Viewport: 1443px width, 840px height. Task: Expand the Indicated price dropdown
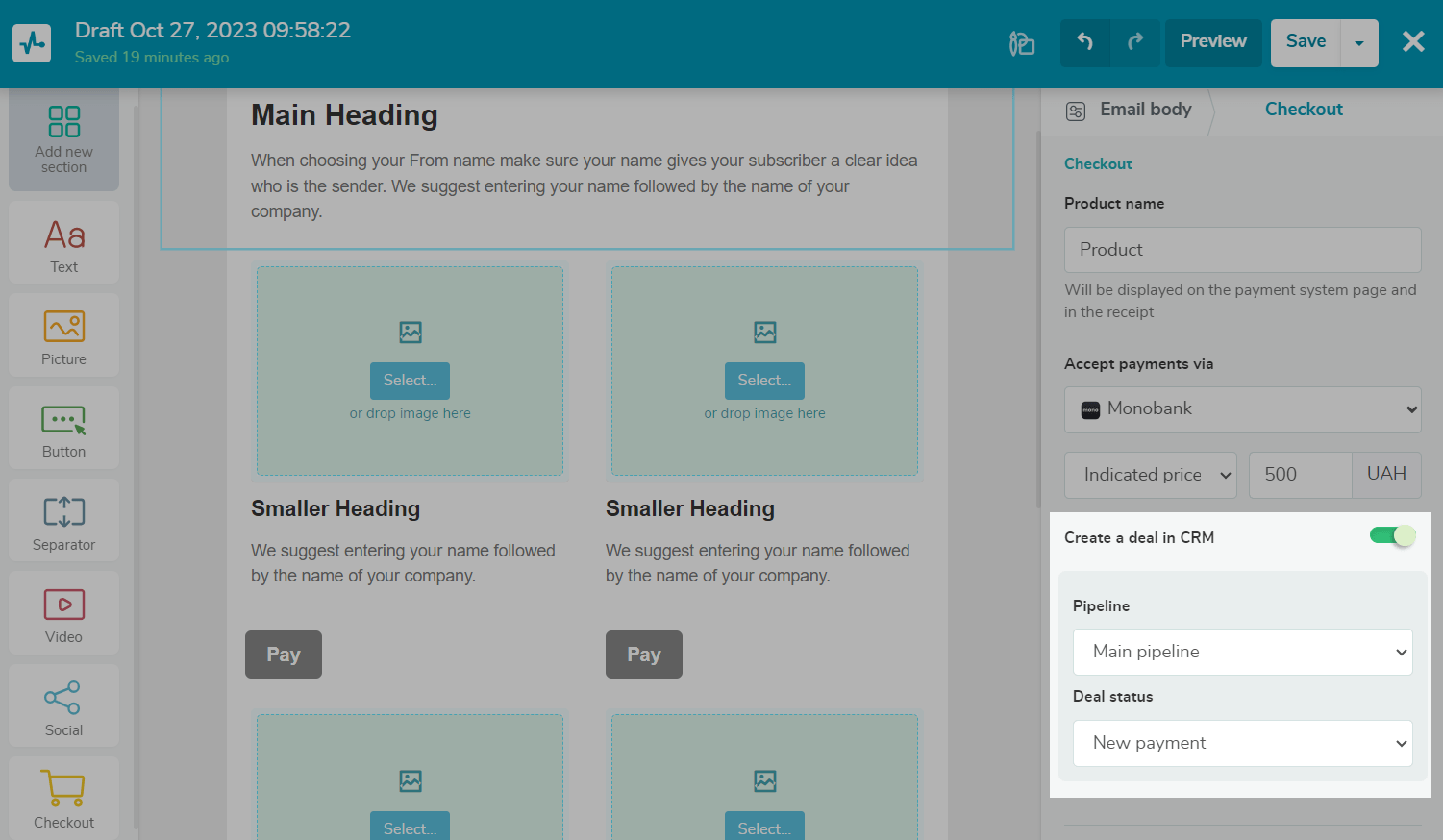[x=1151, y=475]
